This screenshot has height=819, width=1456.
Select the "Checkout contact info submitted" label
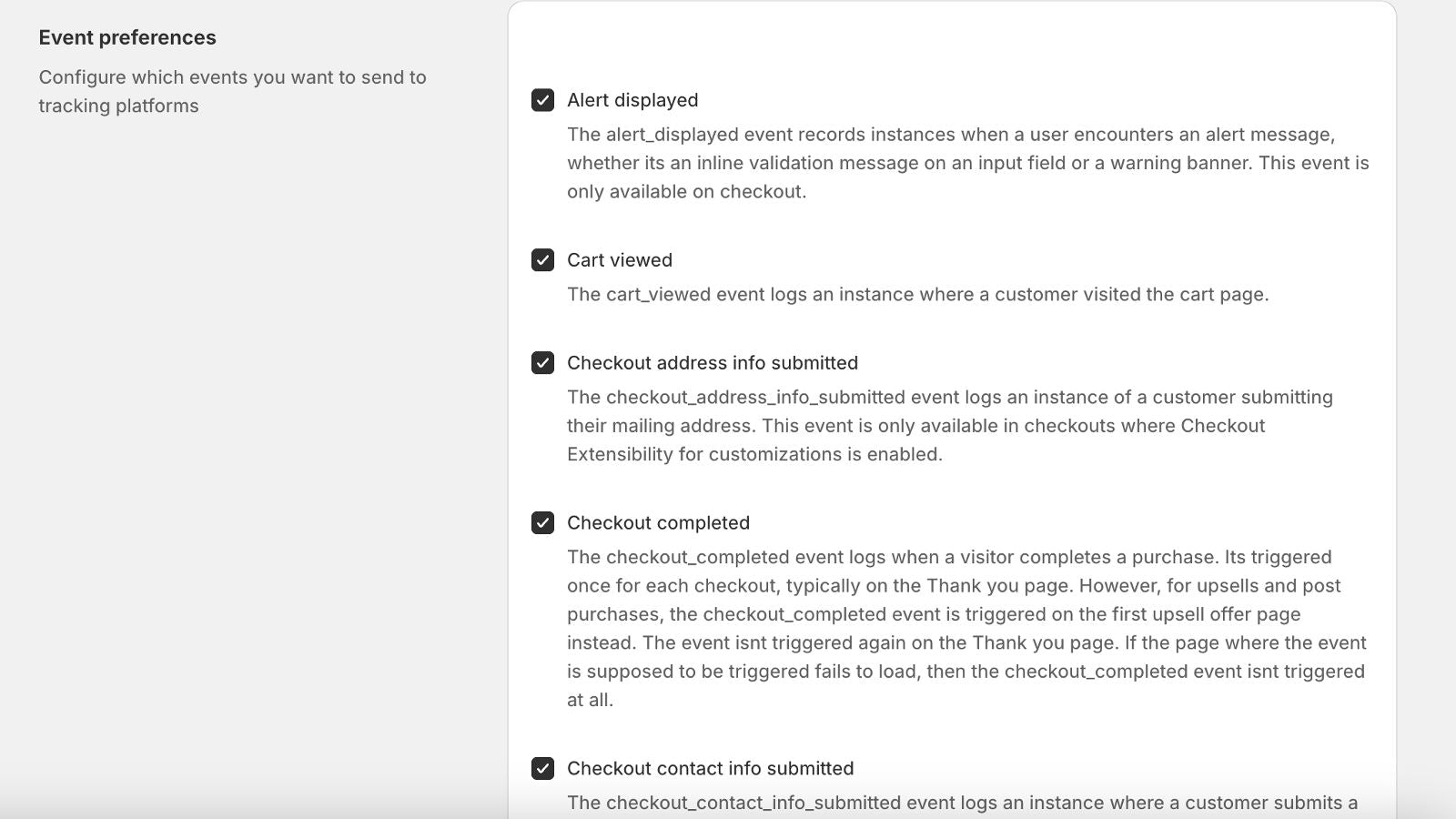point(710,769)
